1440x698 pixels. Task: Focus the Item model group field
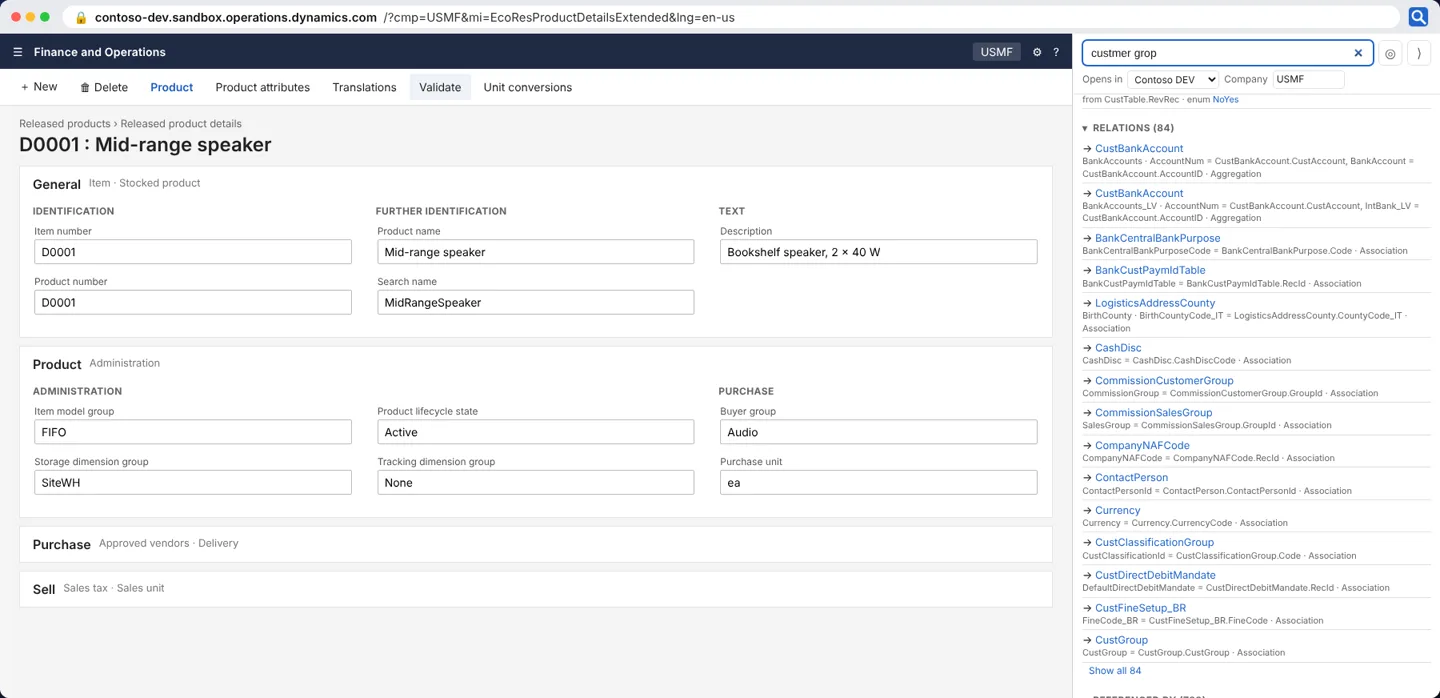tap(193, 432)
